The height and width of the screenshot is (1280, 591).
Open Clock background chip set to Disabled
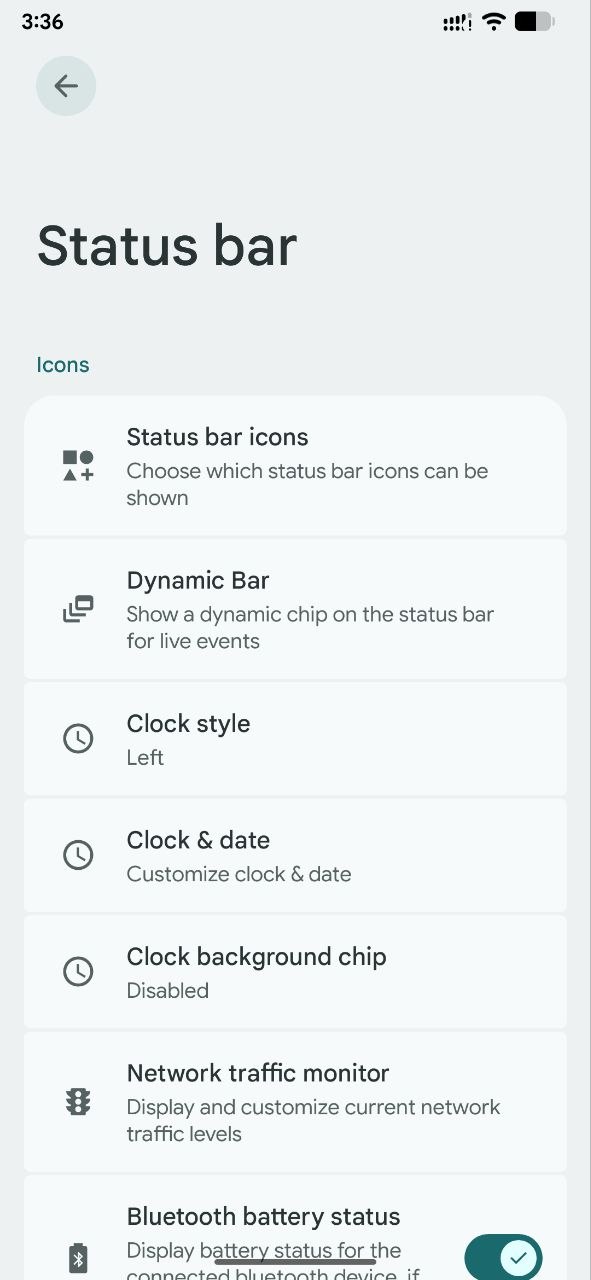(295, 971)
